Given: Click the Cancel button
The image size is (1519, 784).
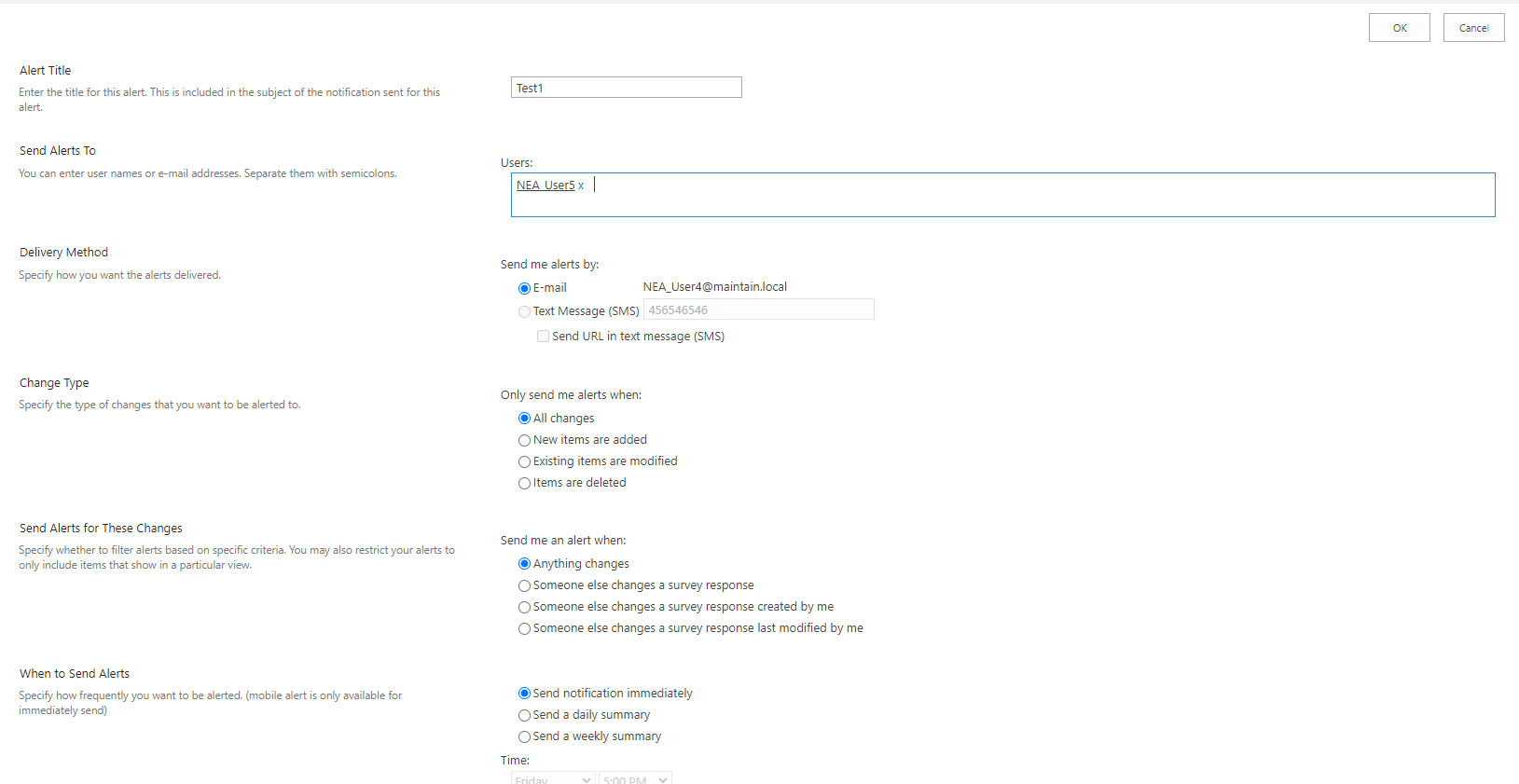Looking at the screenshot, I should (1473, 28).
